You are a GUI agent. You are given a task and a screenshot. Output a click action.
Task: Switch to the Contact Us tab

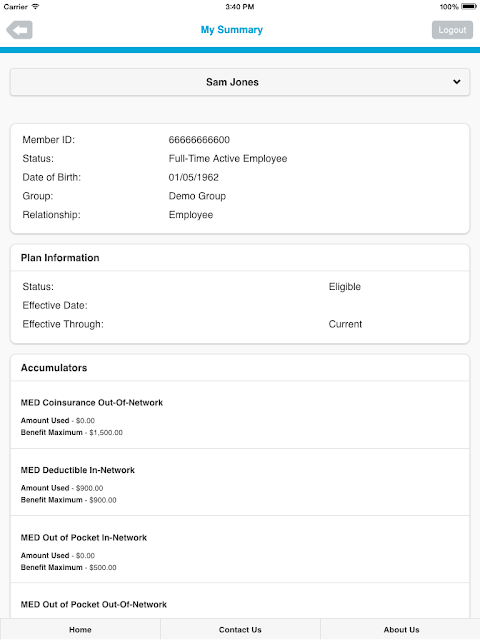pos(240,629)
